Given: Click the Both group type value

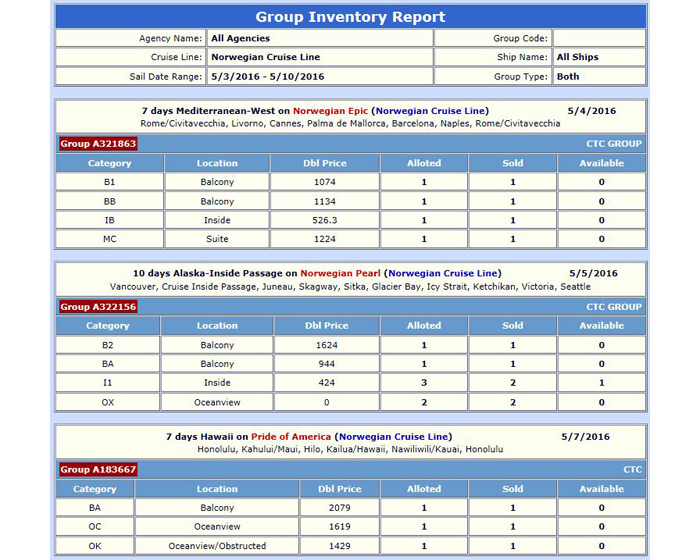Looking at the screenshot, I should (x=568, y=76).
